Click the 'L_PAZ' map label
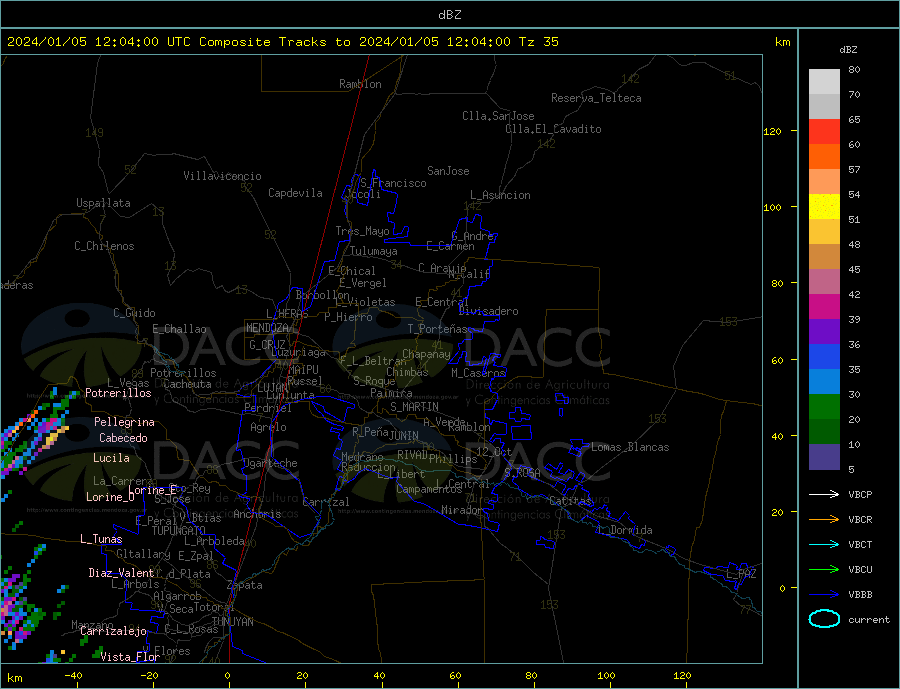900x689 pixels. [x=742, y=574]
